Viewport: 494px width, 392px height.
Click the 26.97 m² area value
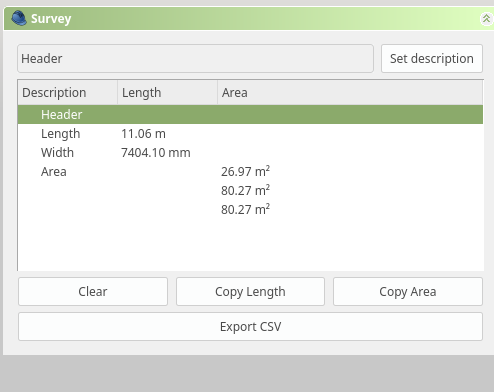245,171
